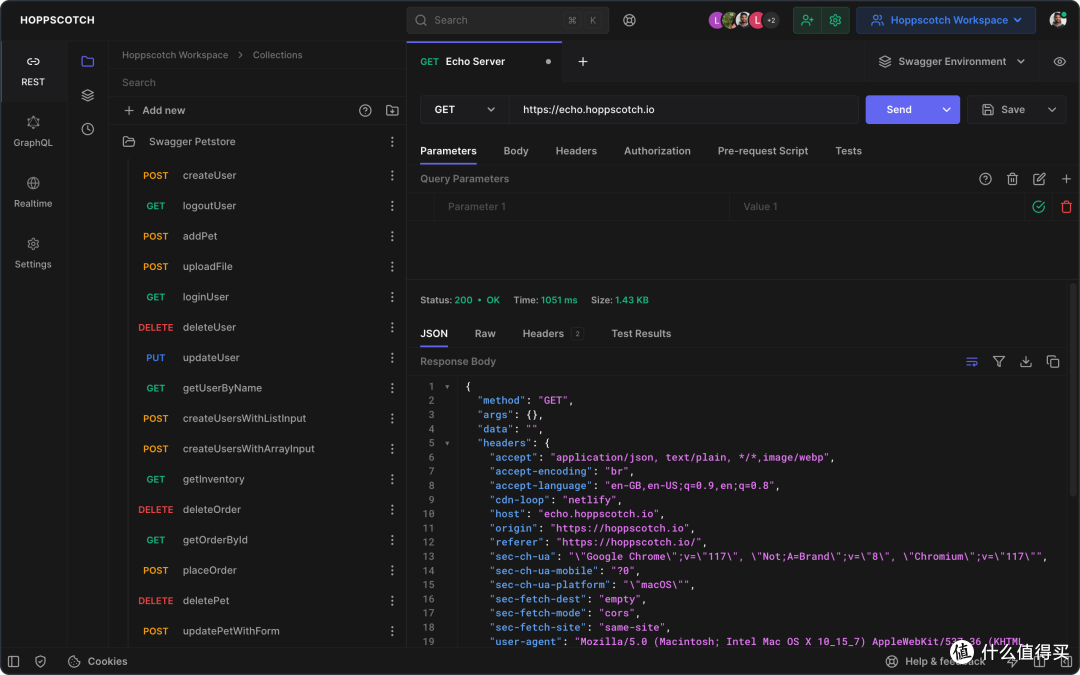
Task: Click the import collection folder icon
Action: (x=392, y=110)
